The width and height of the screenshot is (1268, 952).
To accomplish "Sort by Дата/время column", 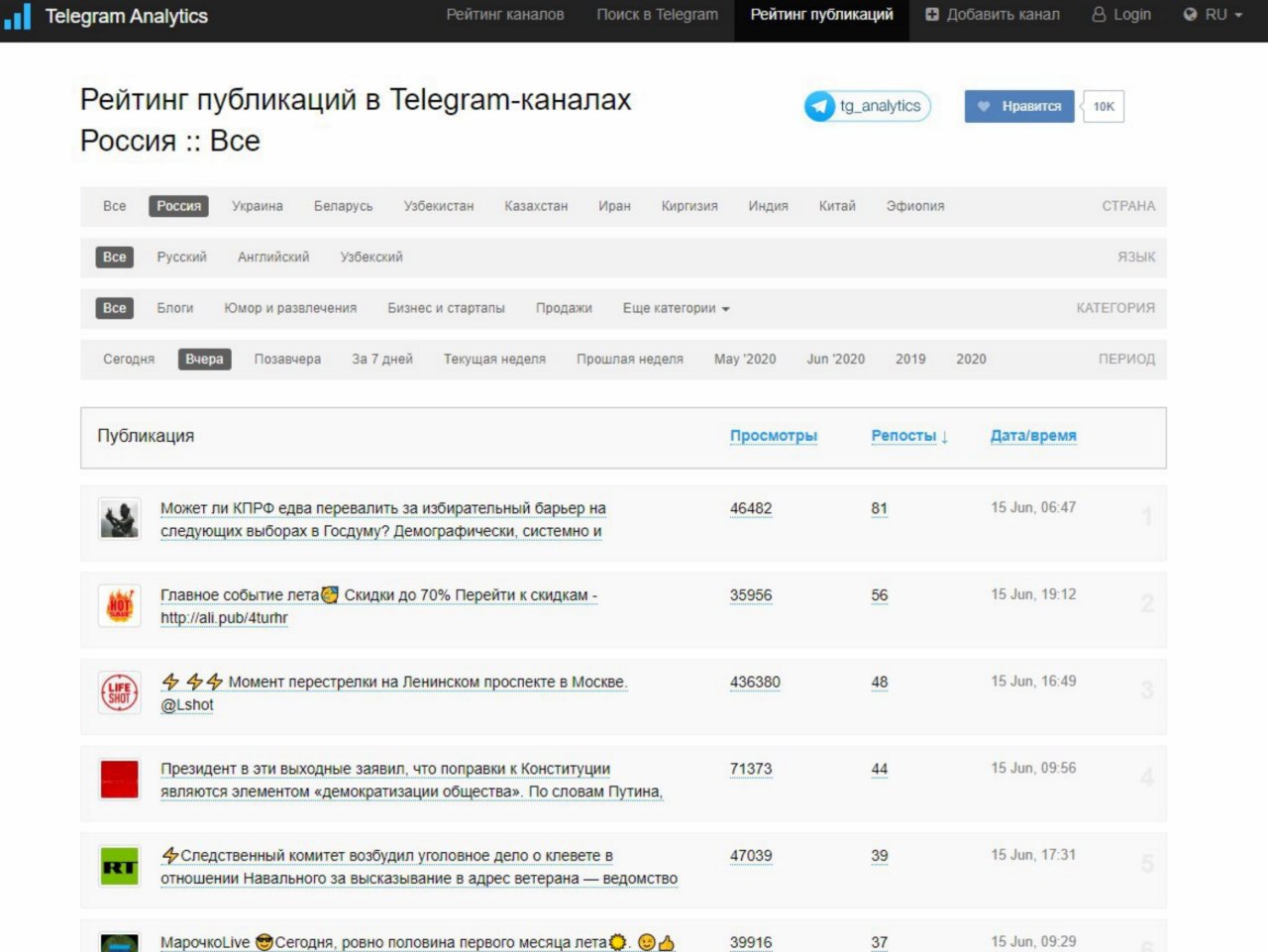I will (1033, 436).
